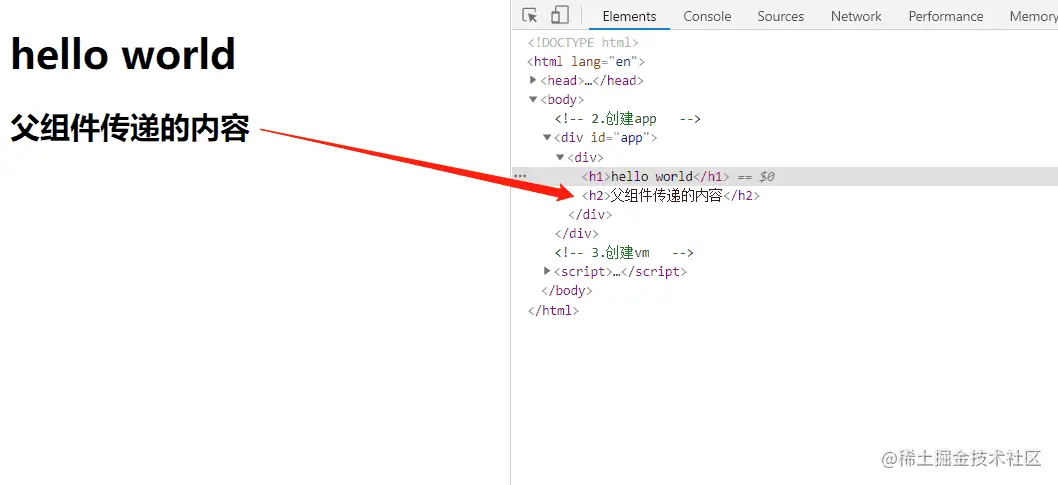
Task: Click the 父组件传递的内容 page subheading
Action: 130,128
